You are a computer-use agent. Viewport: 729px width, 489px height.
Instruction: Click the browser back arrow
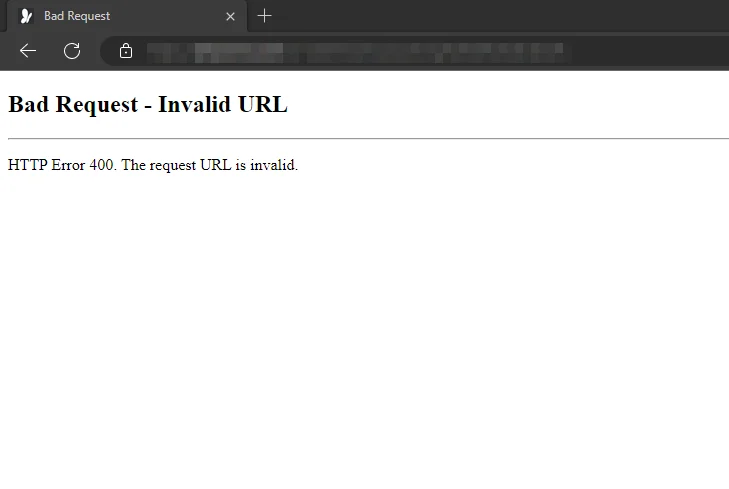point(28,51)
